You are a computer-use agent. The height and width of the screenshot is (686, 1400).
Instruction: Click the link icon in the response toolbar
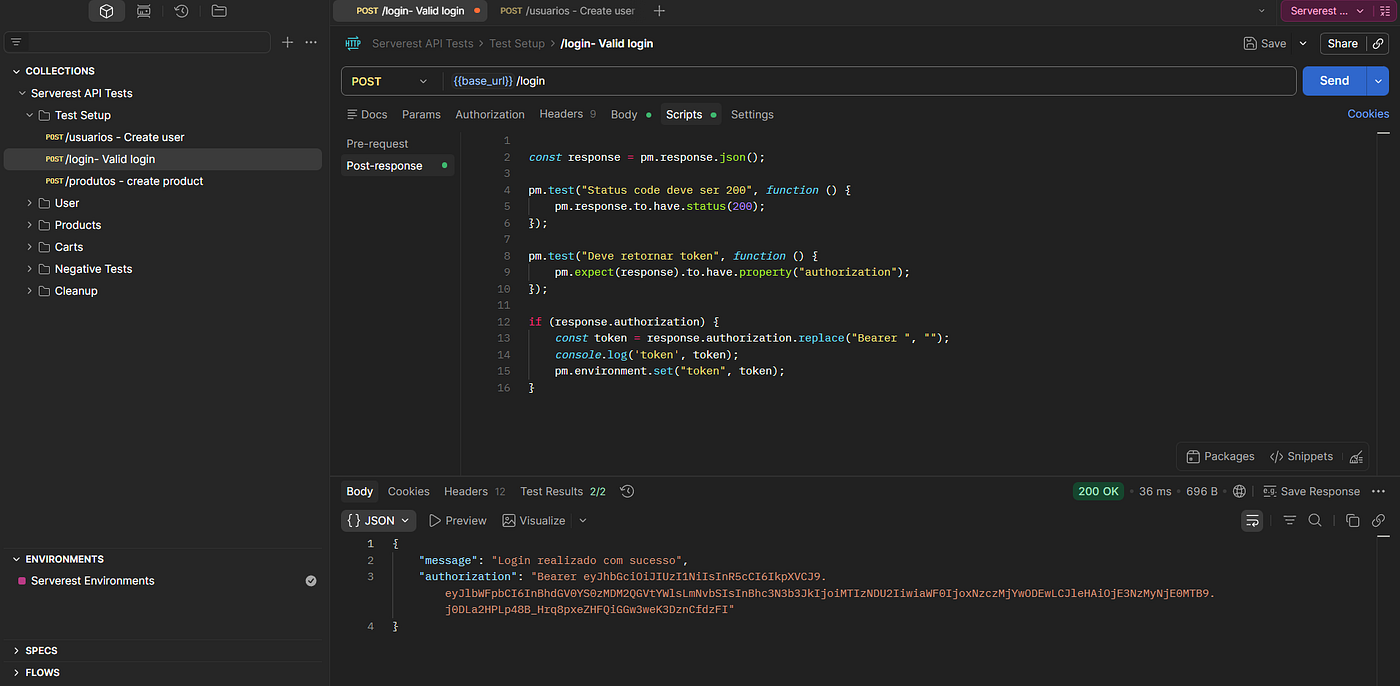pos(1379,520)
